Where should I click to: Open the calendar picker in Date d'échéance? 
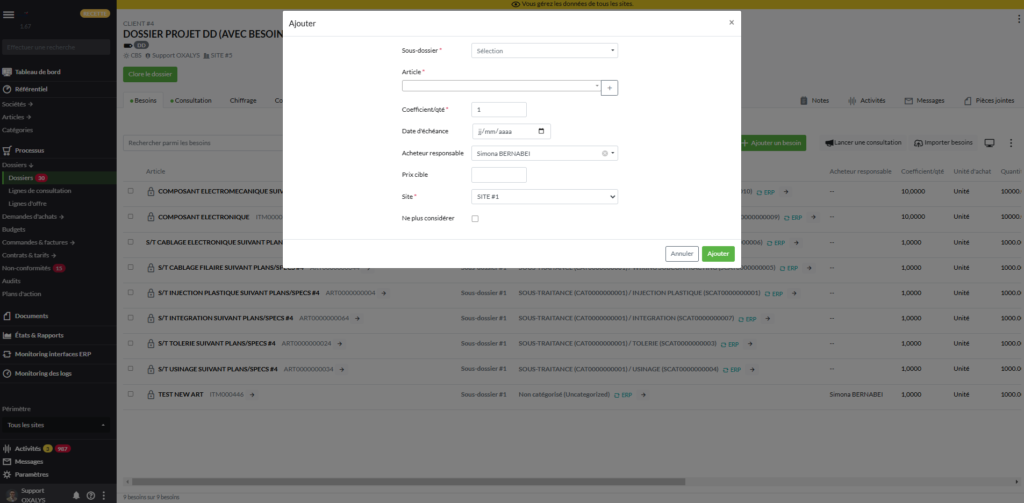click(x=542, y=131)
